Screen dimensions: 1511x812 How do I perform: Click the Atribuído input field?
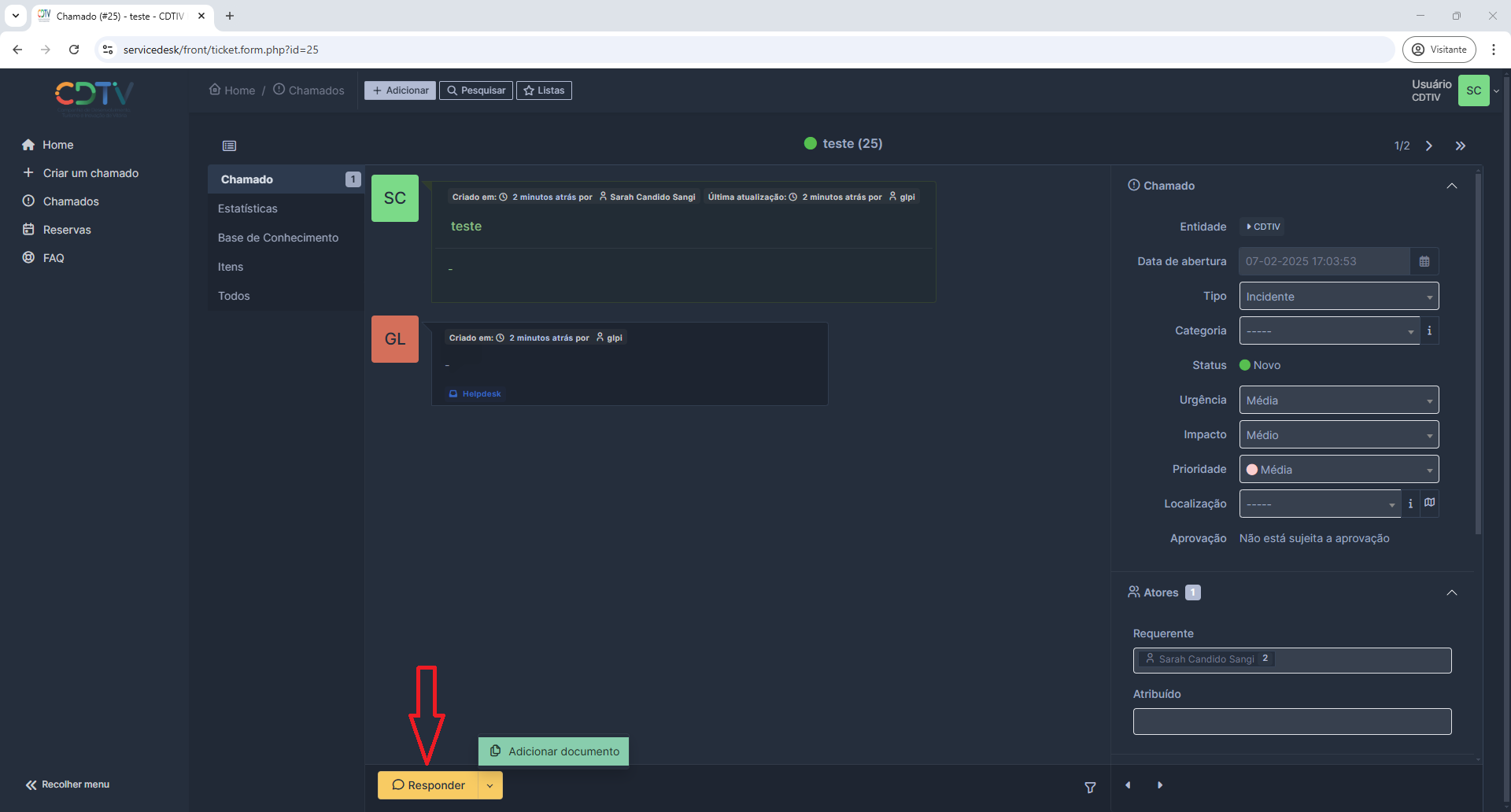point(1291,722)
